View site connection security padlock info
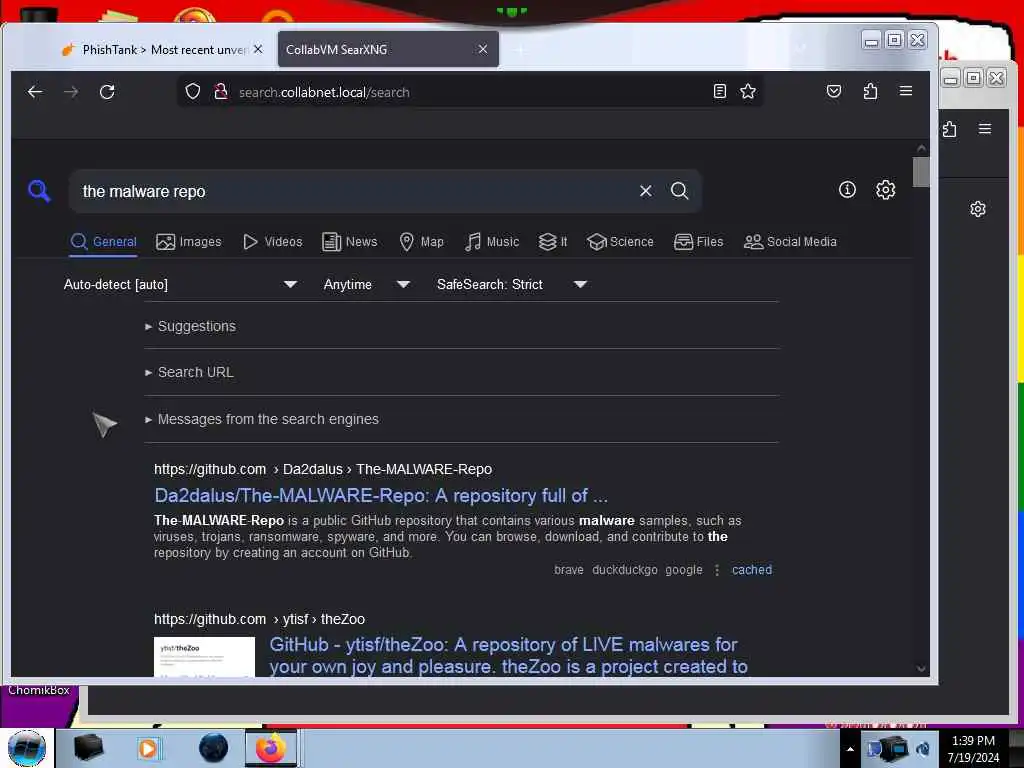This screenshot has width=1024, height=768. [221, 91]
